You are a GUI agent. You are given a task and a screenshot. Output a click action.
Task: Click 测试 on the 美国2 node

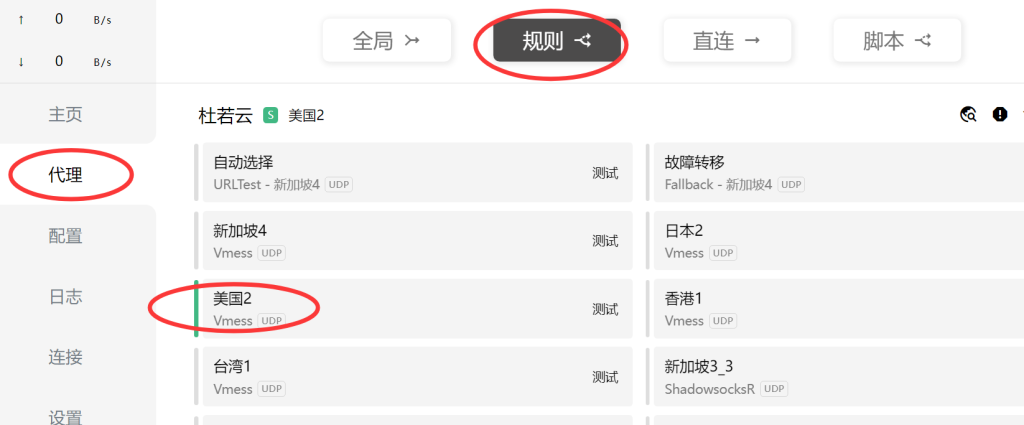tap(605, 309)
